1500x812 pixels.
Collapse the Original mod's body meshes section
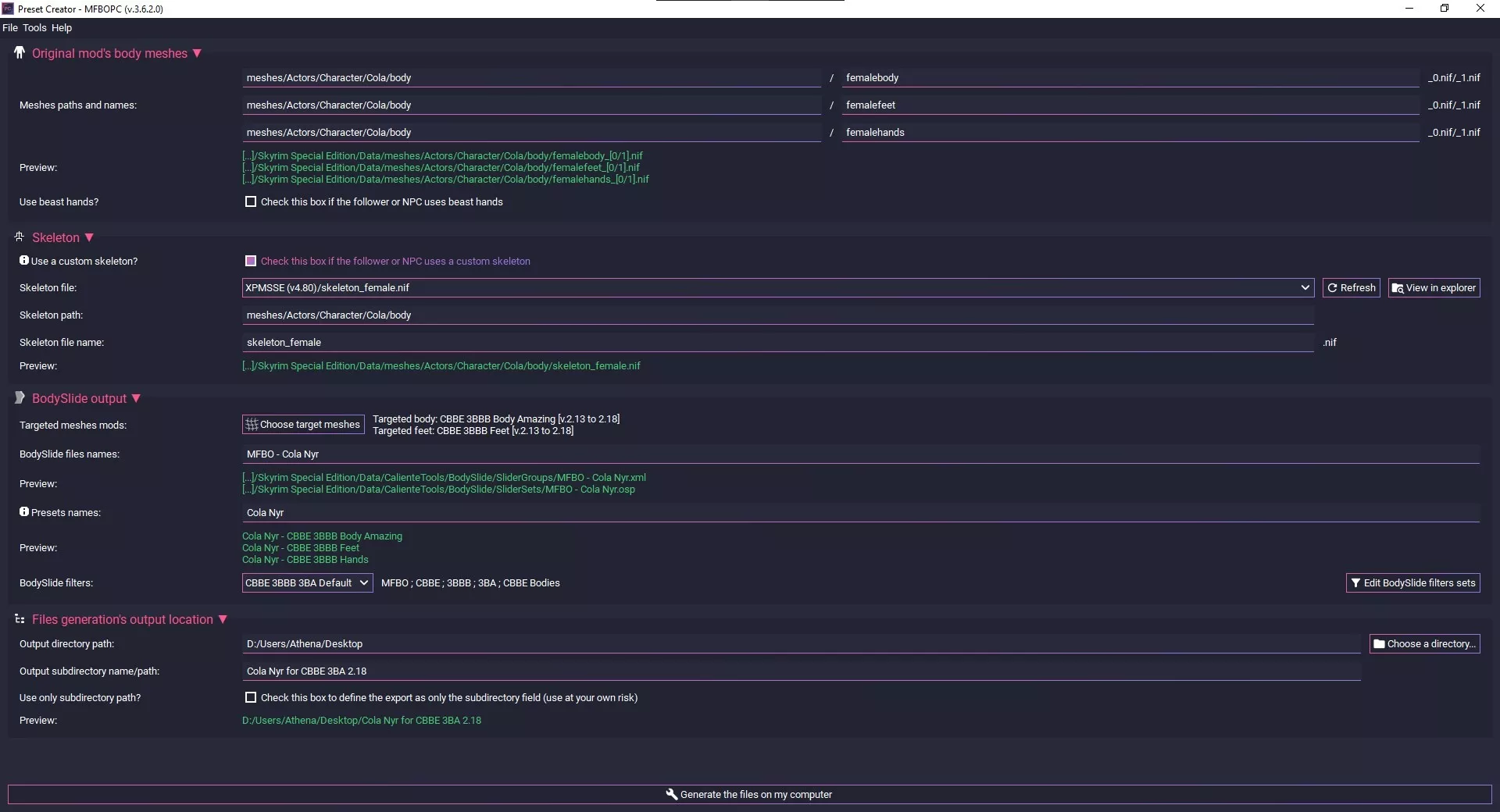point(197,53)
